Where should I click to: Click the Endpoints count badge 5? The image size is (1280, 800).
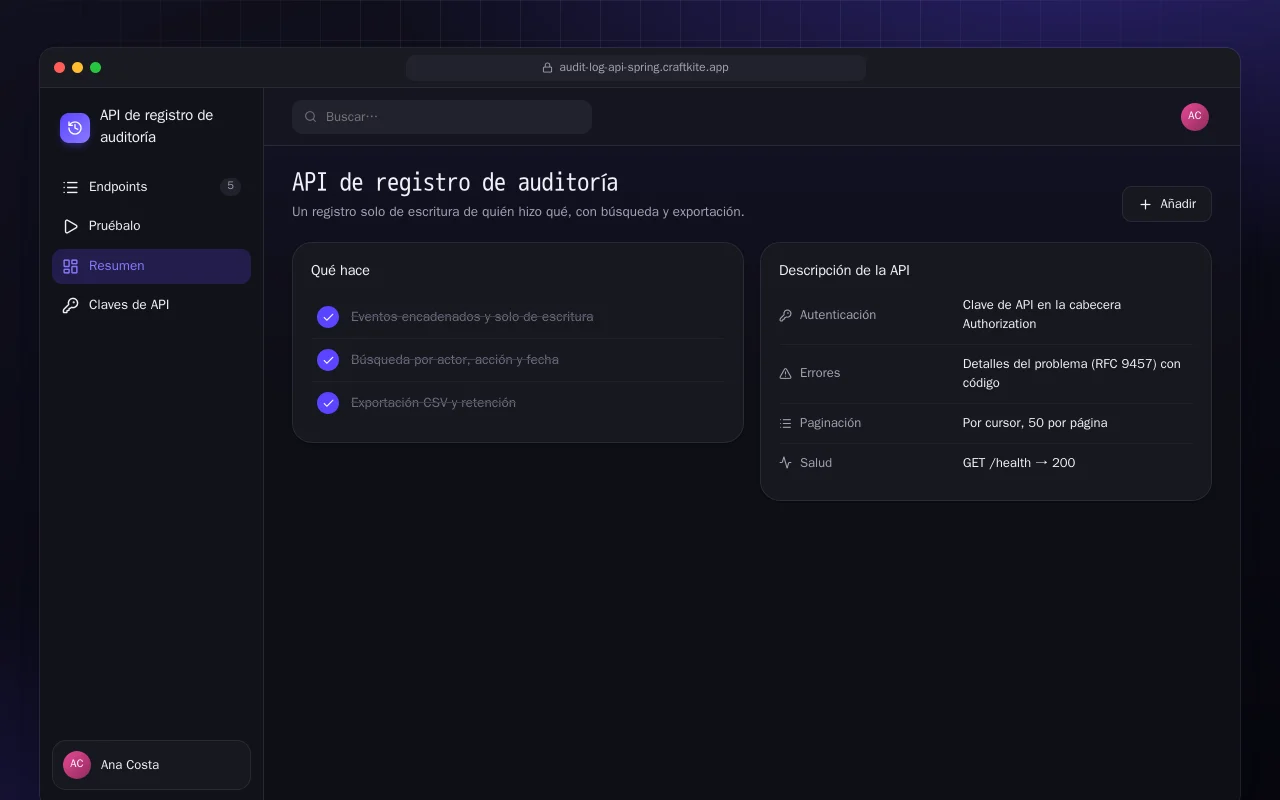(x=230, y=186)
